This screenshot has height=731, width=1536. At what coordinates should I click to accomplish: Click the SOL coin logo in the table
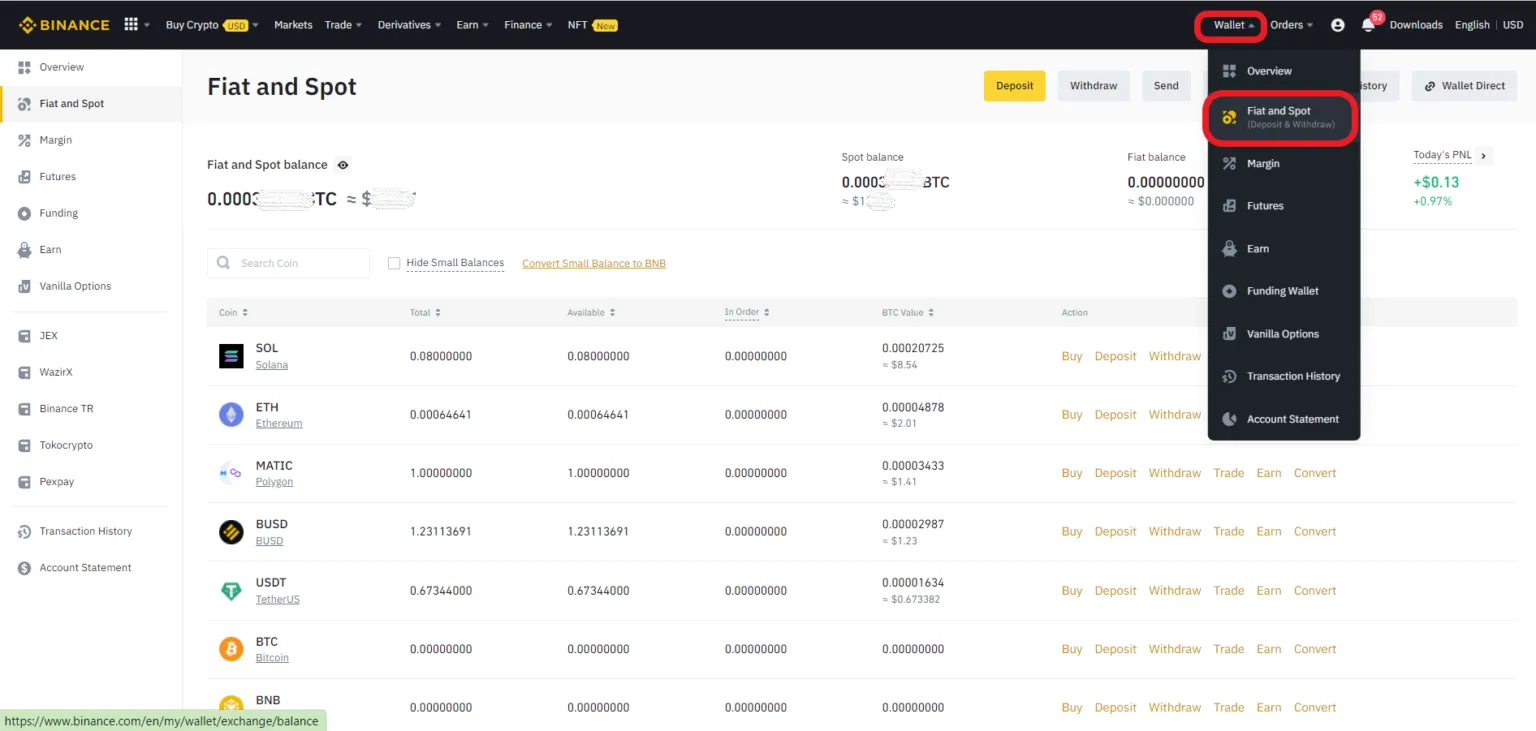pyautogui.click(x=231, y=356)
